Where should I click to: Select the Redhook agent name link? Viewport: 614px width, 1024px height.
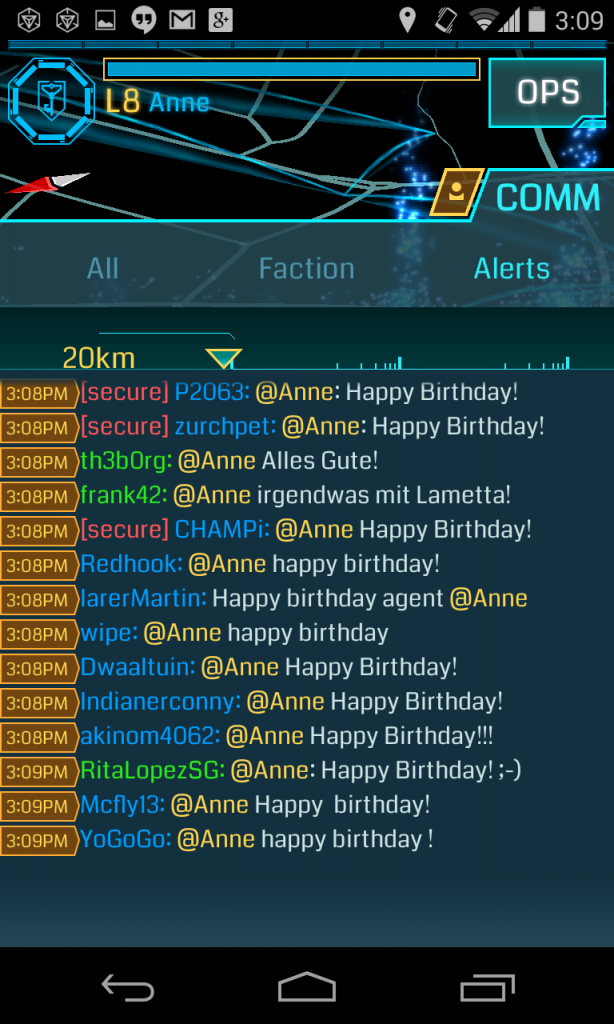[x=131, y=564]
